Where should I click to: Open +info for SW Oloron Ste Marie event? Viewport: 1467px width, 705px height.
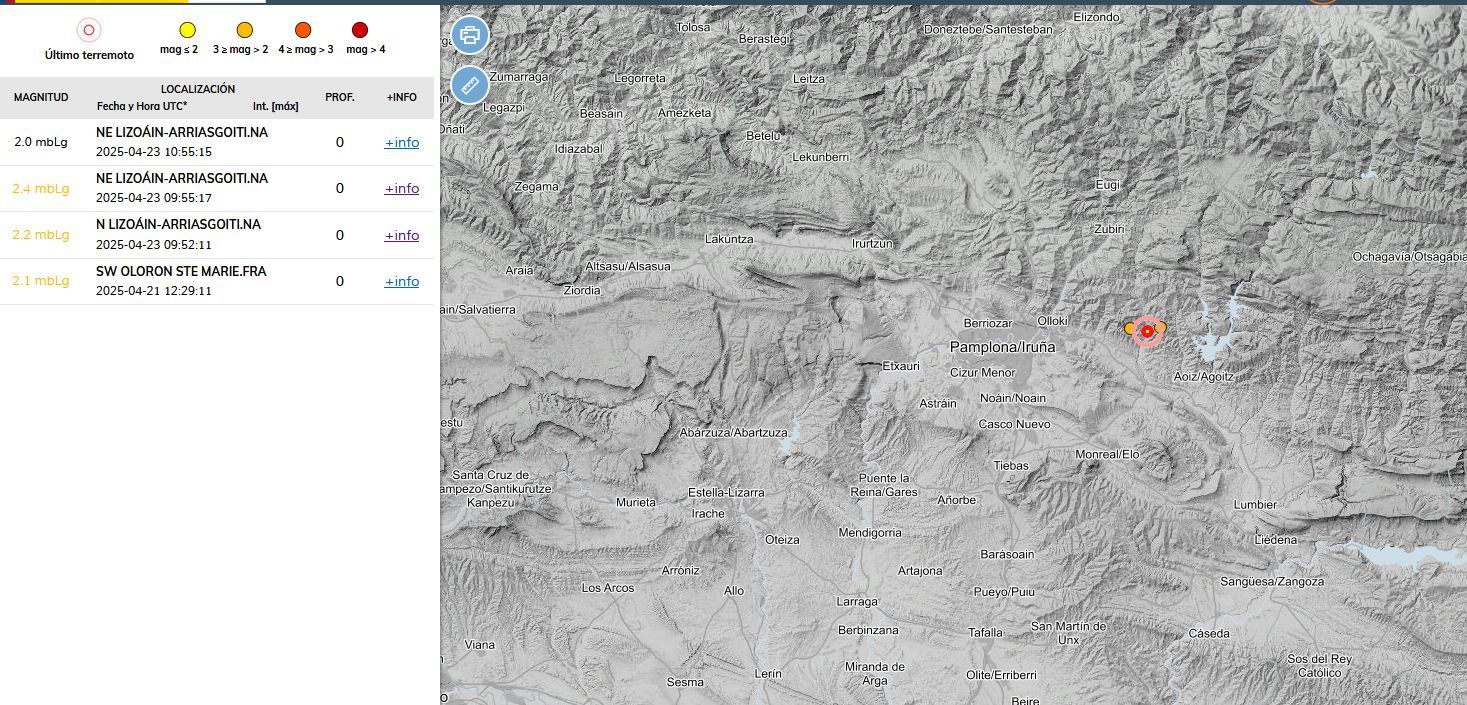point(402,281)
